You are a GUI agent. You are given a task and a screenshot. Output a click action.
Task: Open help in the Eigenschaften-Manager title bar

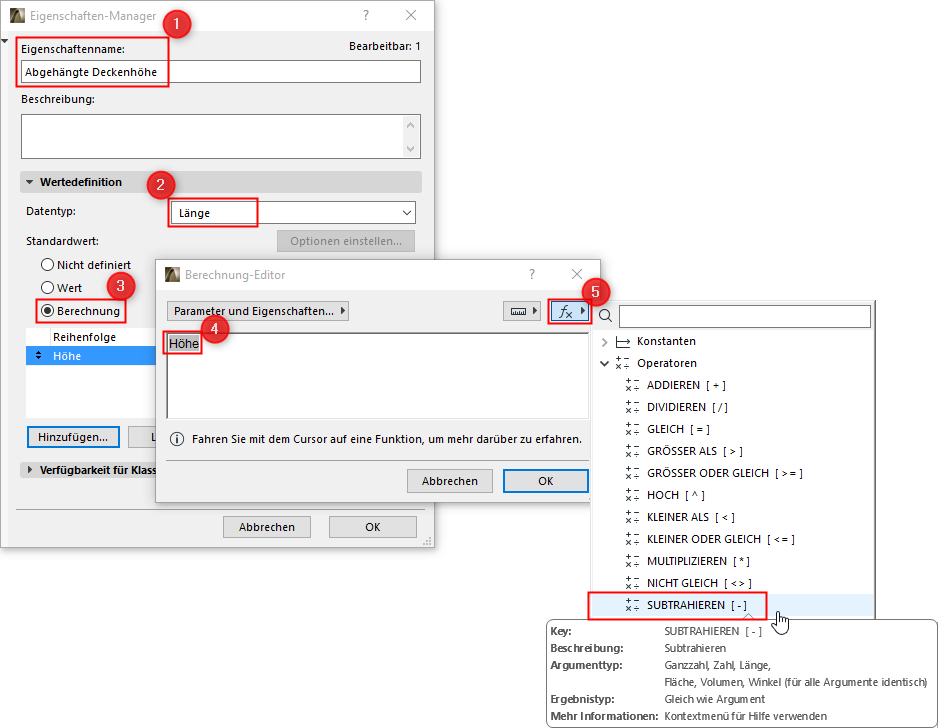tap(366, 15)
